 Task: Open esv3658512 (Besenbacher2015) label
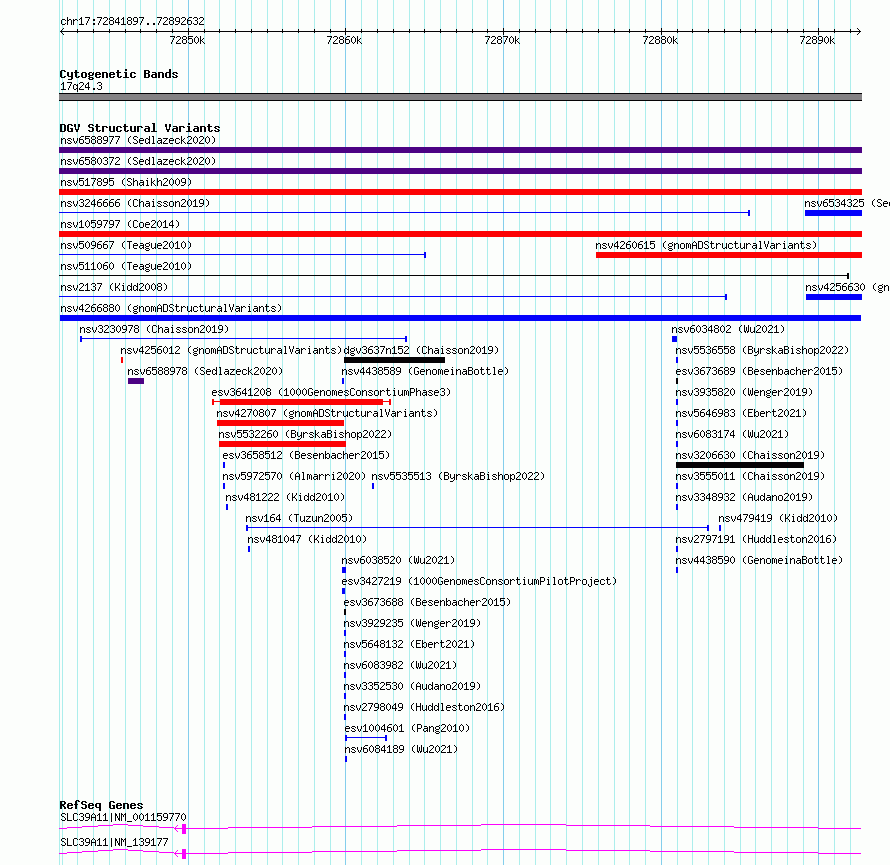click(x=306, y=455)
